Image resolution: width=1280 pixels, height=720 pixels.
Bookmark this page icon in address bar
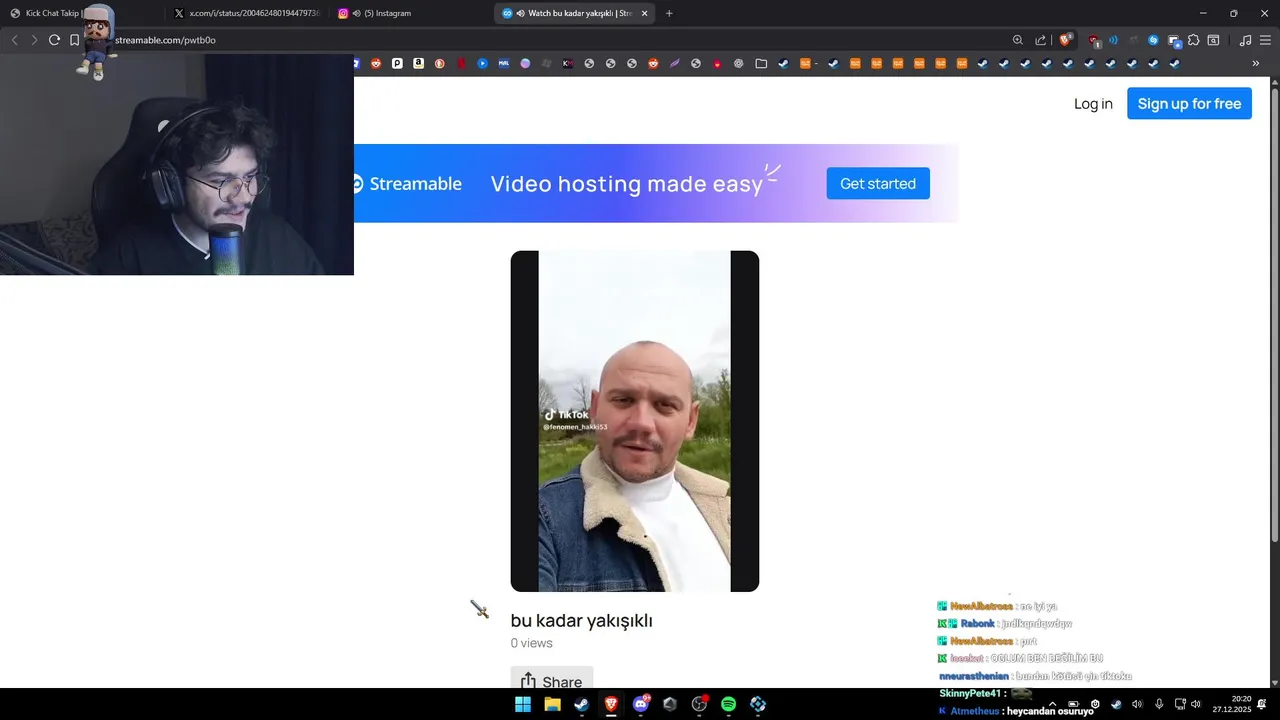(x=75, y=40)
